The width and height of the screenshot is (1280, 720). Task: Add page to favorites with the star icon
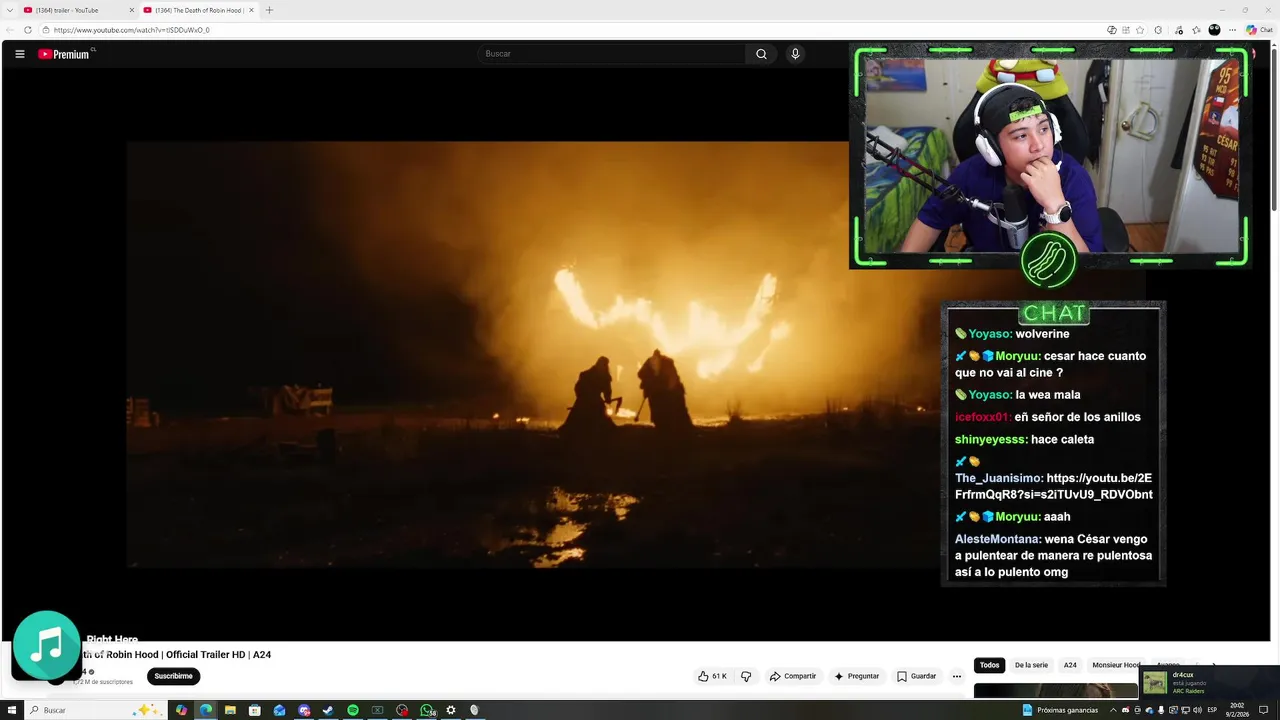tap(1140, 30)
